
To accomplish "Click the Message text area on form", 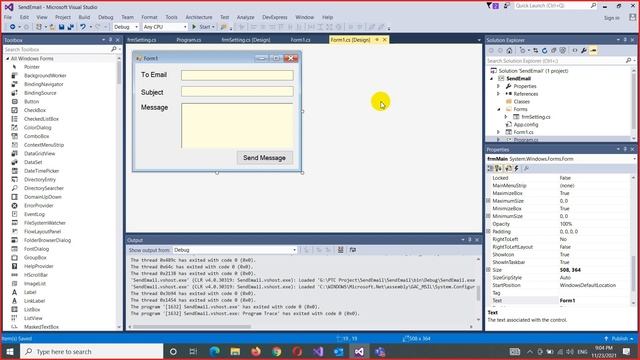I will click(237, 125).
